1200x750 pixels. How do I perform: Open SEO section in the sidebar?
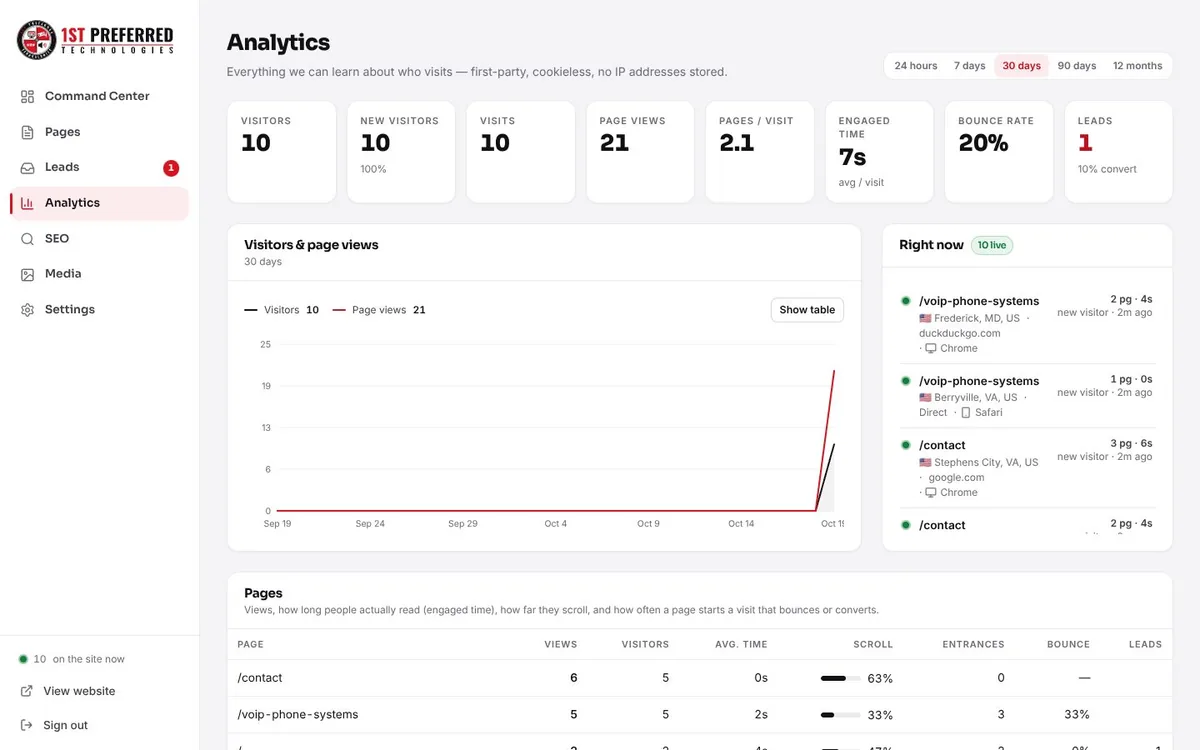click(99, 239)
